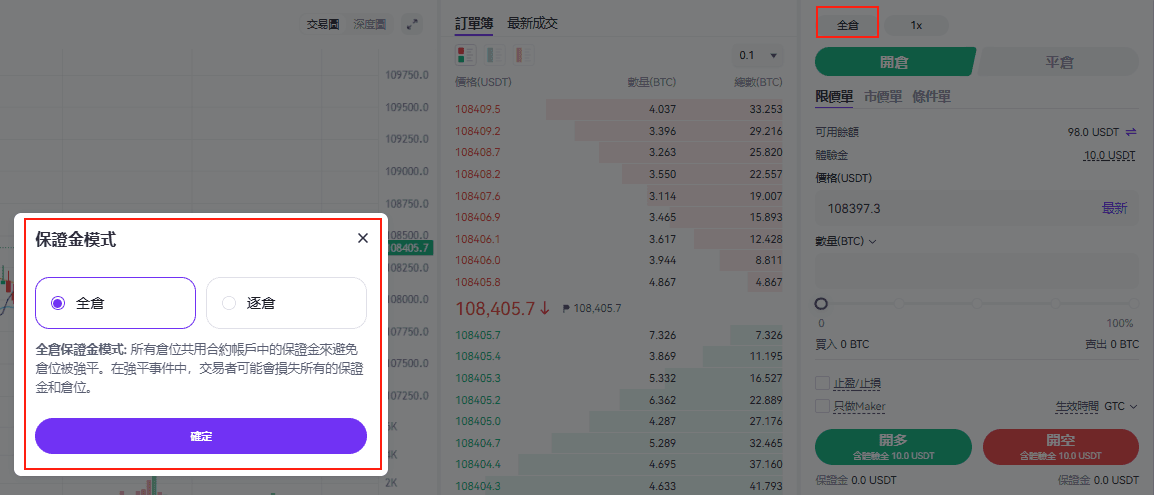Open the 數量(BTC) unit dropdown
The width and height of the screenshot is (1154, 495).
(846, 240)
